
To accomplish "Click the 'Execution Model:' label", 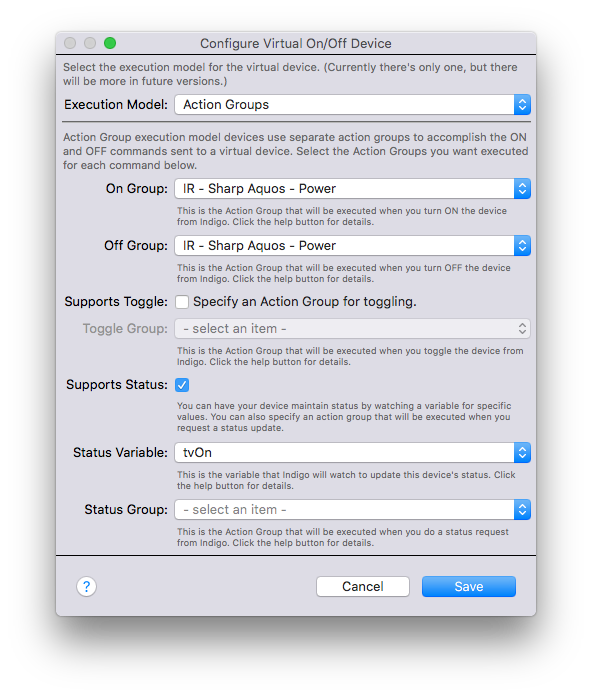I will pyautogui.click(x=116, y=105).
